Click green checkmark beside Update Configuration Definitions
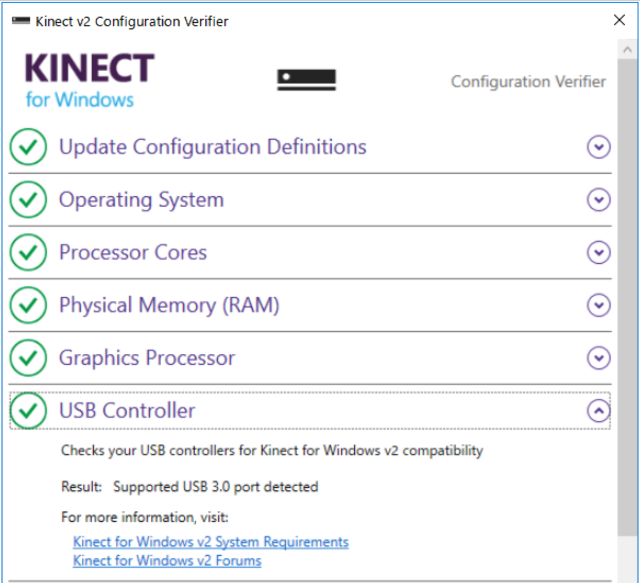The height and width of the screenshot is (583, 640). (28, 147)
